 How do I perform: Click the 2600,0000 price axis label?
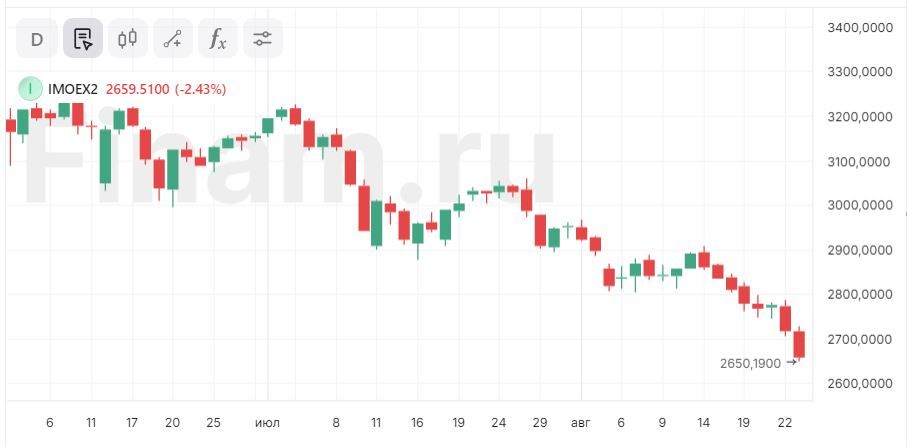(x=859, y=384)
